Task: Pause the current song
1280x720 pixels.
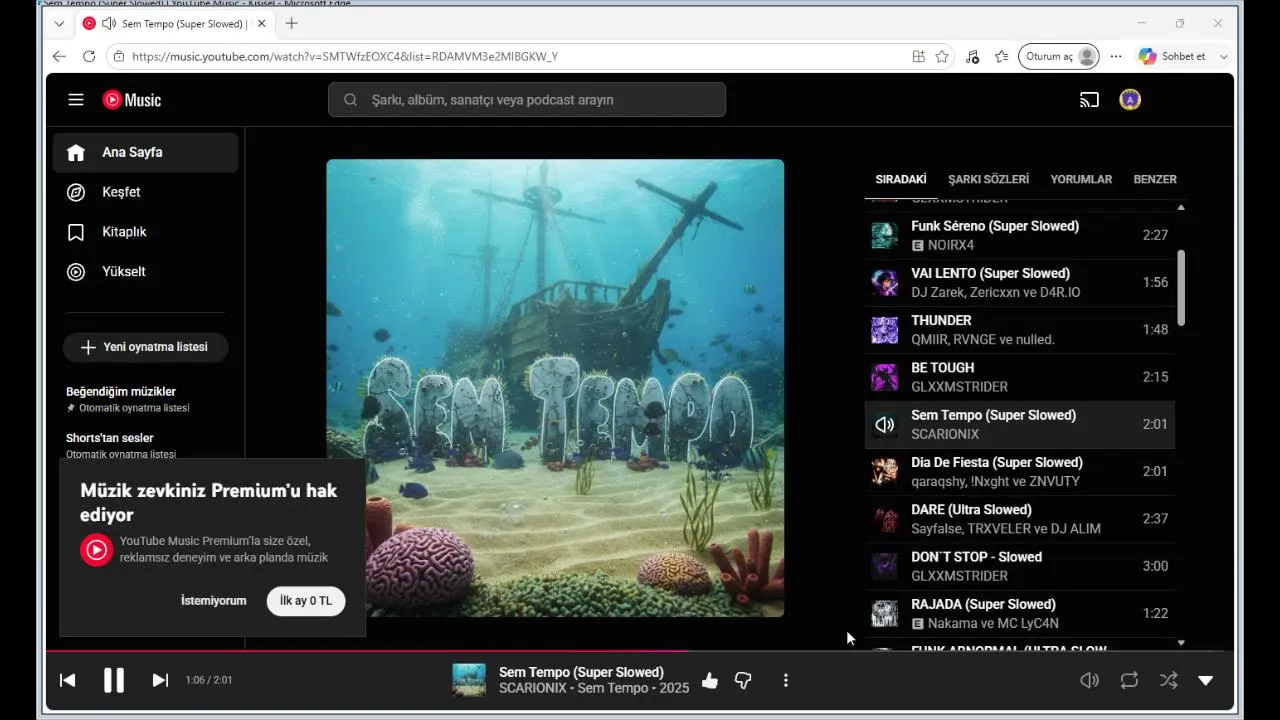Action: (x=114, y=680)
